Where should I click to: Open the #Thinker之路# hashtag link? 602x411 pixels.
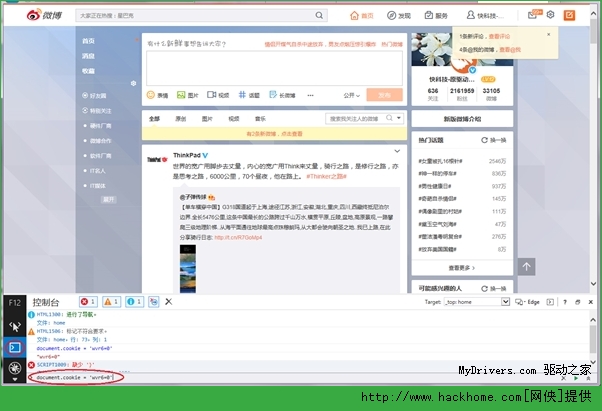click(326, 177)
